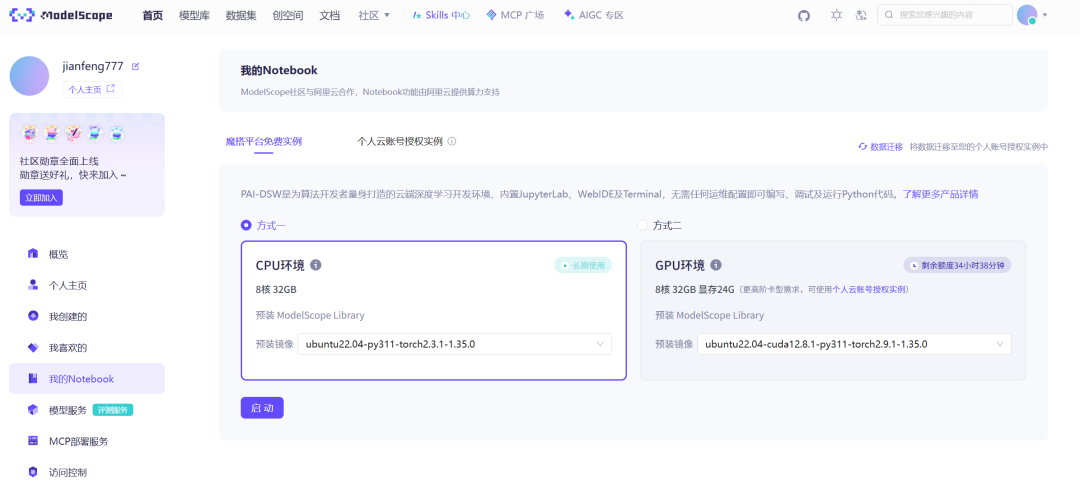Click info icon next to GPU环境

pos(716,265)
